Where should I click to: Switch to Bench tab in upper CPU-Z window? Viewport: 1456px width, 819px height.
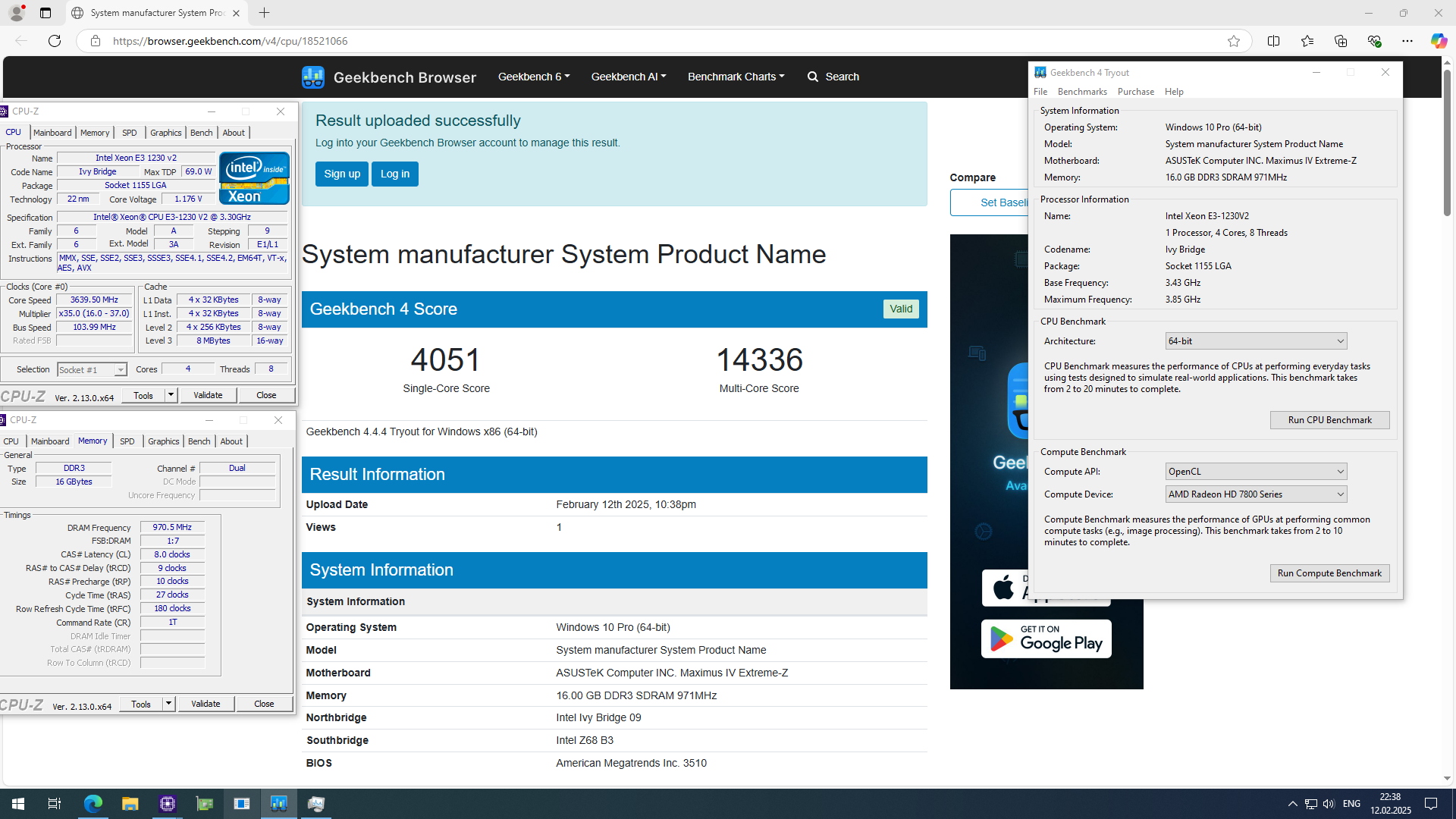tap(201, 133)
